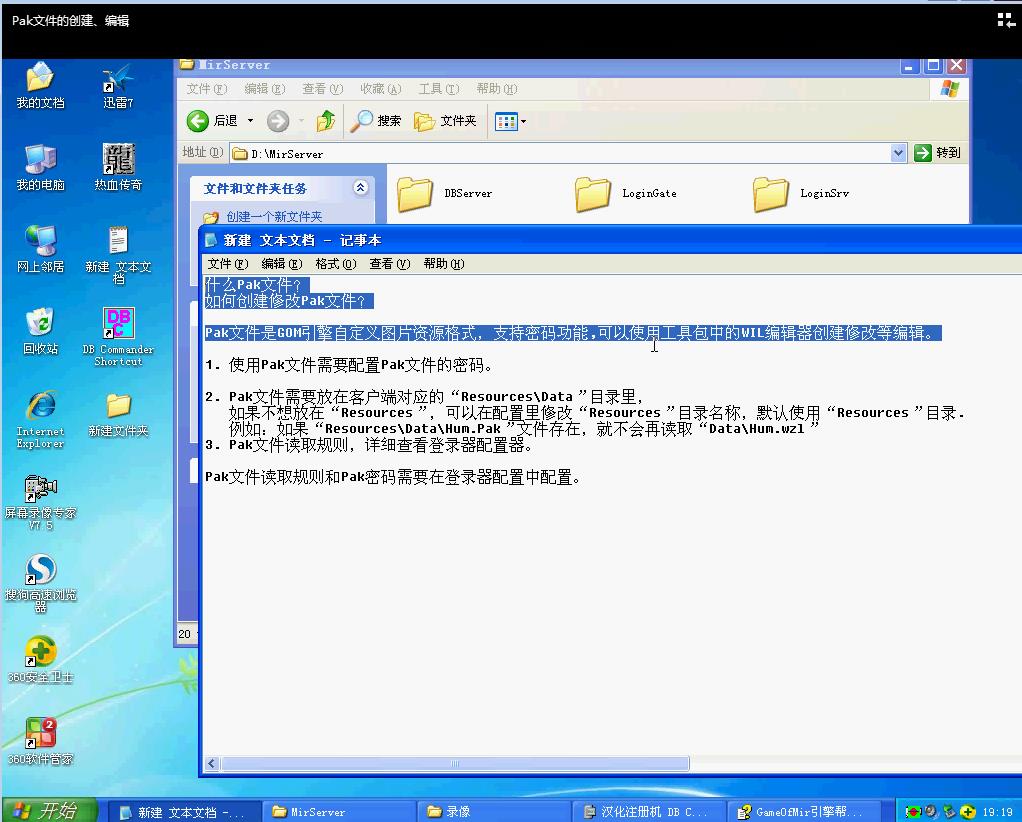Screen dimensions: 1022x822
Task: Open the 开始 Start button
Action: click(x=50, y=811)
